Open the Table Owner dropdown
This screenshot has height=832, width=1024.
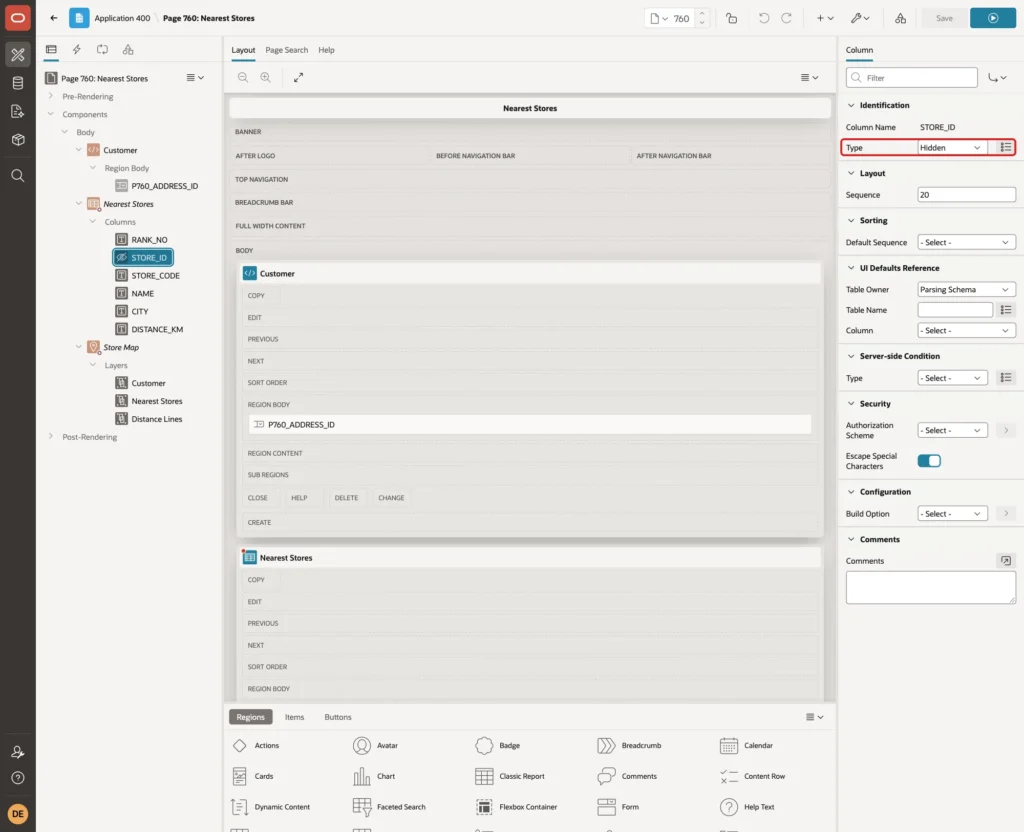click(x=966, y=289)
